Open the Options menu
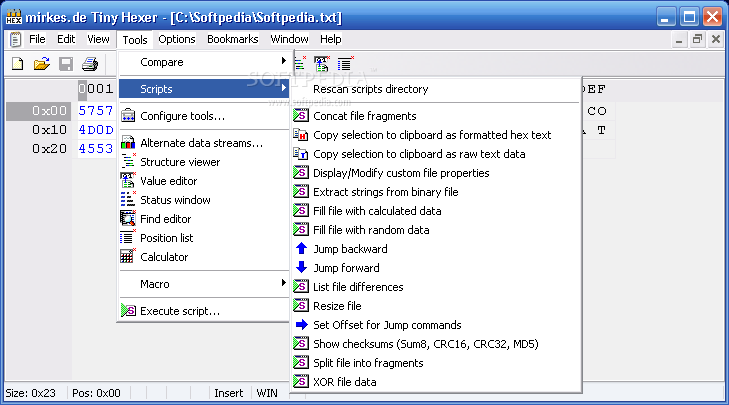The image size is (729, 405). pos(177,39)
